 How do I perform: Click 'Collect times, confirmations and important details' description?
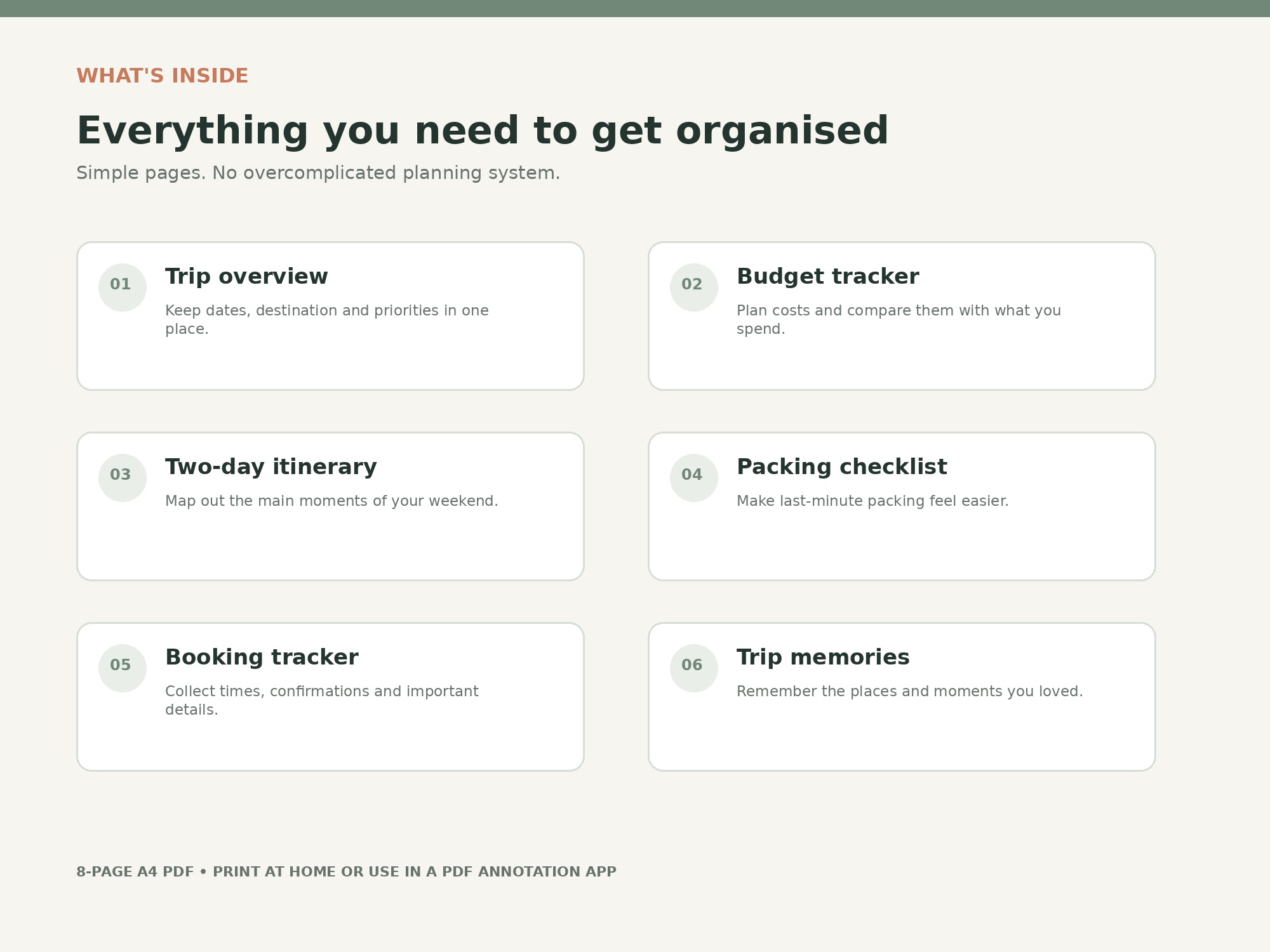322,701
